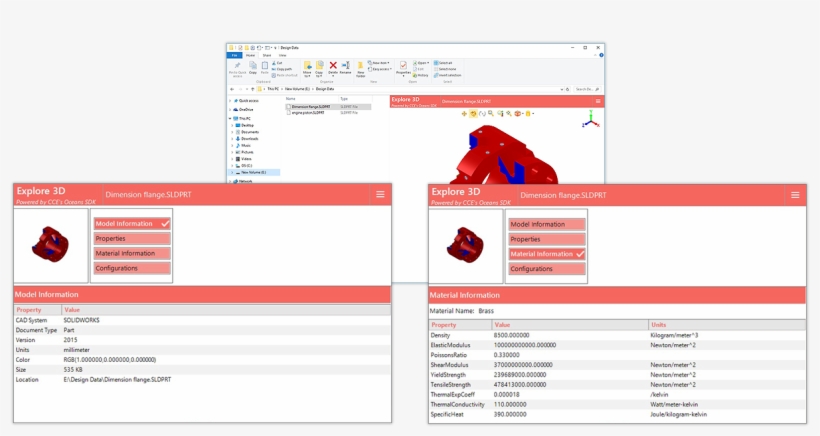
Task: Open hamburger menu in Model Information window
Action: [380, 194]
